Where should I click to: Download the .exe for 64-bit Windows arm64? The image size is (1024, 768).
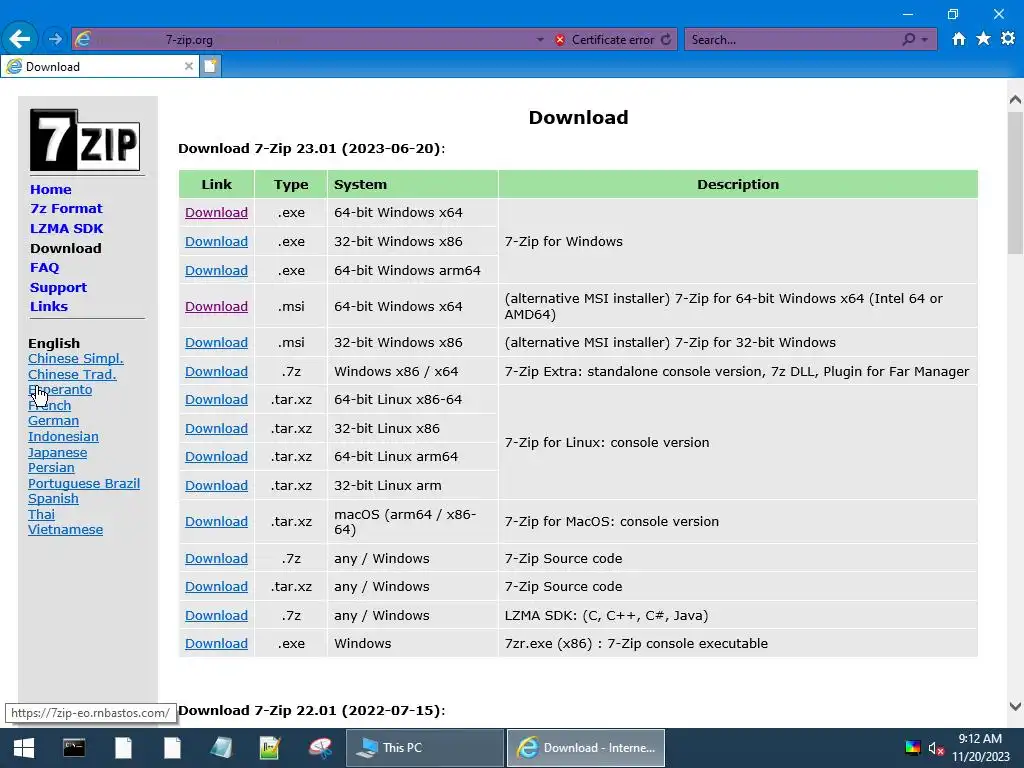(216, 270)
